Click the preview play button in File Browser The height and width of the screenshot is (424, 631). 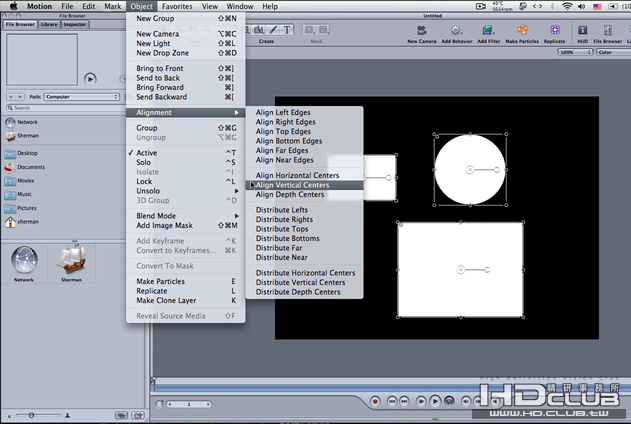90,79
